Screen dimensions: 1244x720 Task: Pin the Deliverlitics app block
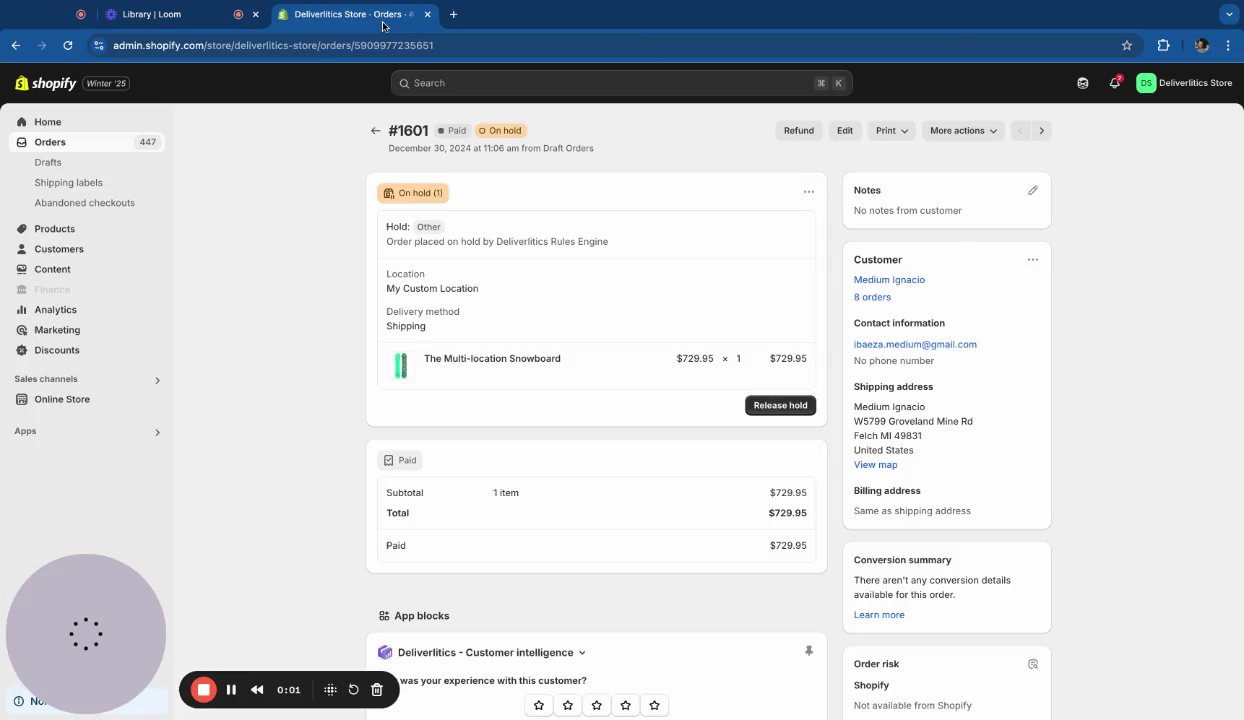pyautogui.click(x=809, y=651)
